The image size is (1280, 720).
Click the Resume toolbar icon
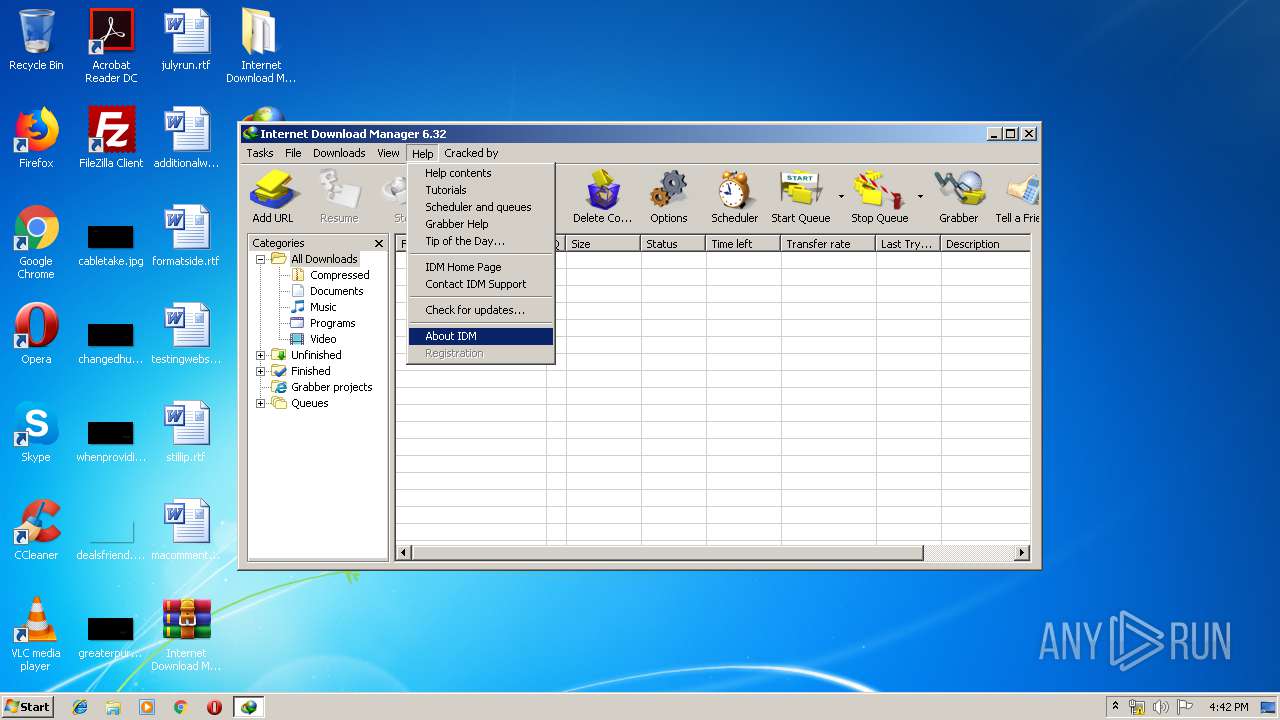tap(339, 196)
